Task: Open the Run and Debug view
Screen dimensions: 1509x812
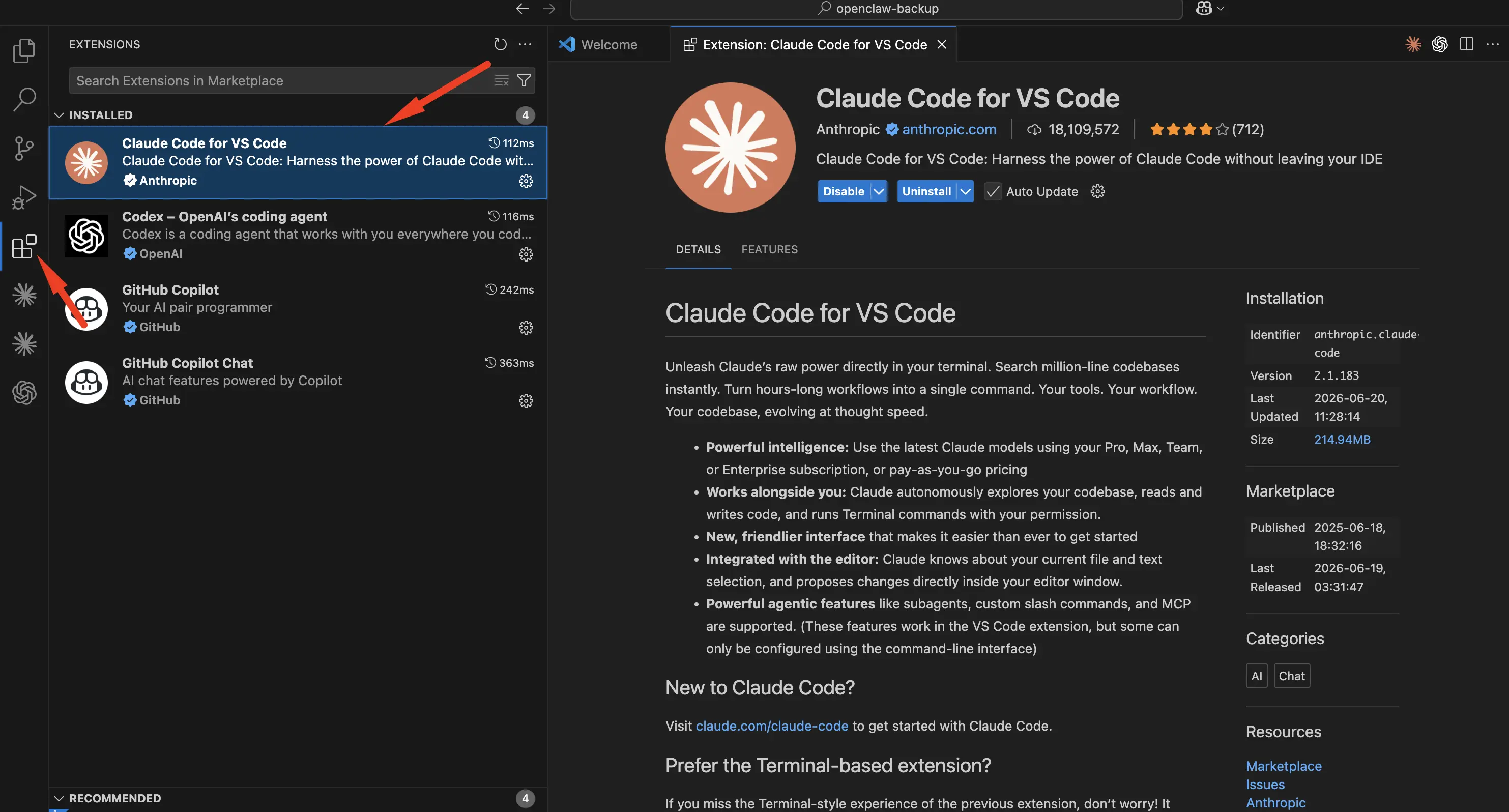Action: [x=24, y=197]
